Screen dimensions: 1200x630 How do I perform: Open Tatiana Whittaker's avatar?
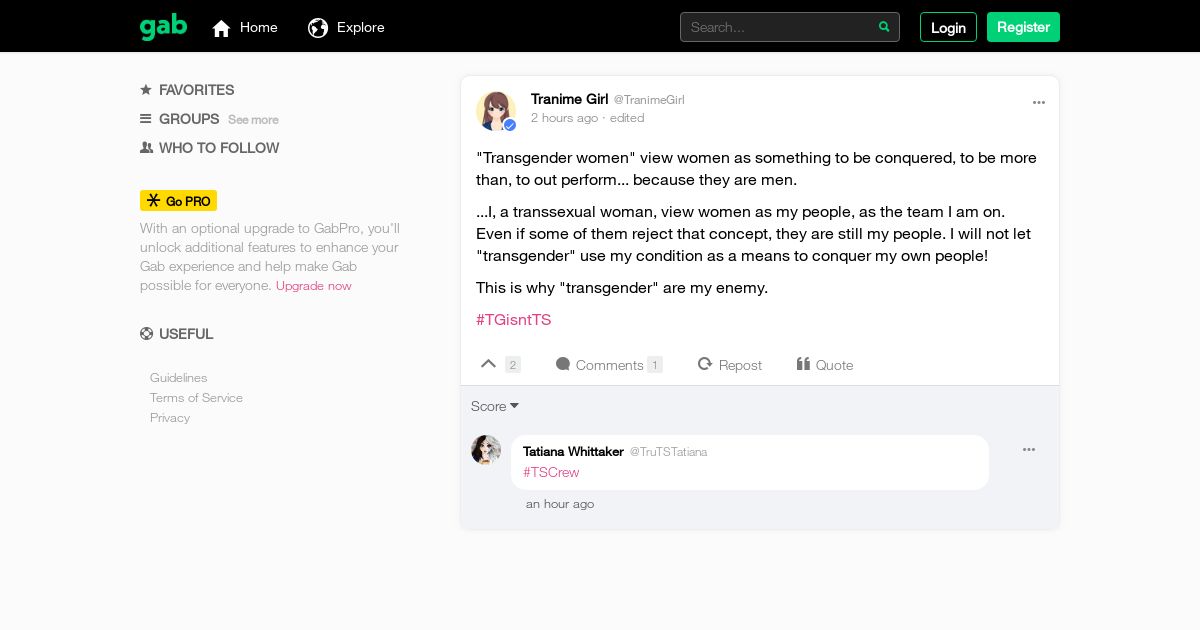[486, 450]
